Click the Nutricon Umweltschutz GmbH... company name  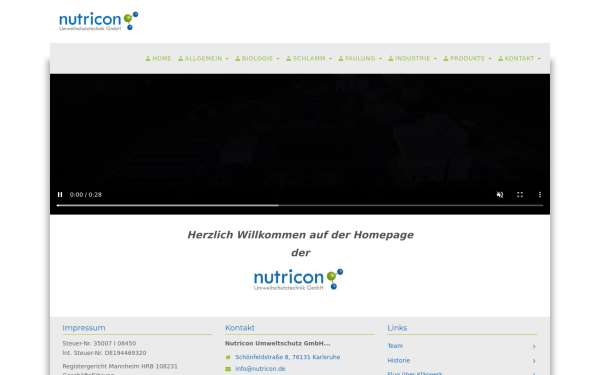(x=277, y=343)
